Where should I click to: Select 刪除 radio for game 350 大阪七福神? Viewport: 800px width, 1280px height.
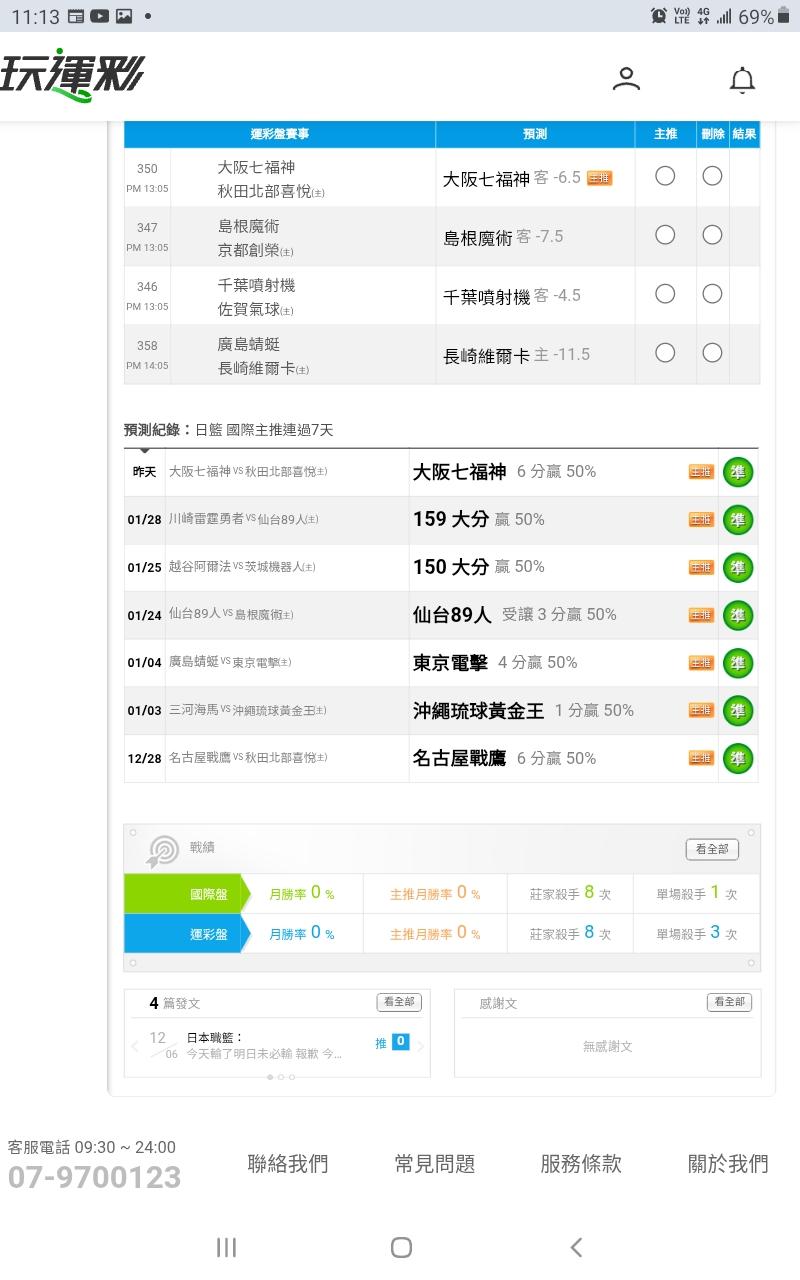coord(712,176)
